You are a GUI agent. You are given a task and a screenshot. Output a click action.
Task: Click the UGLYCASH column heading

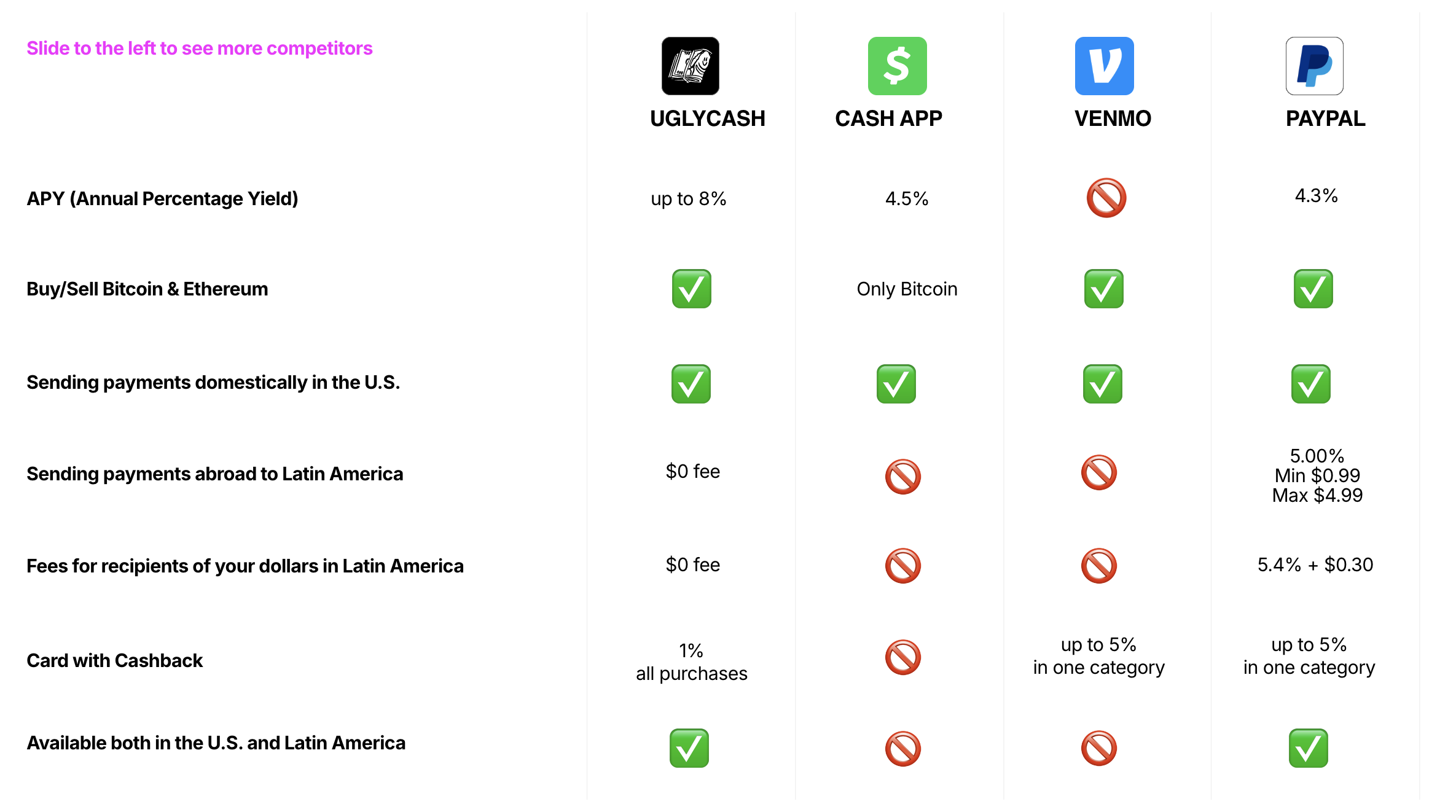(707, 119)
